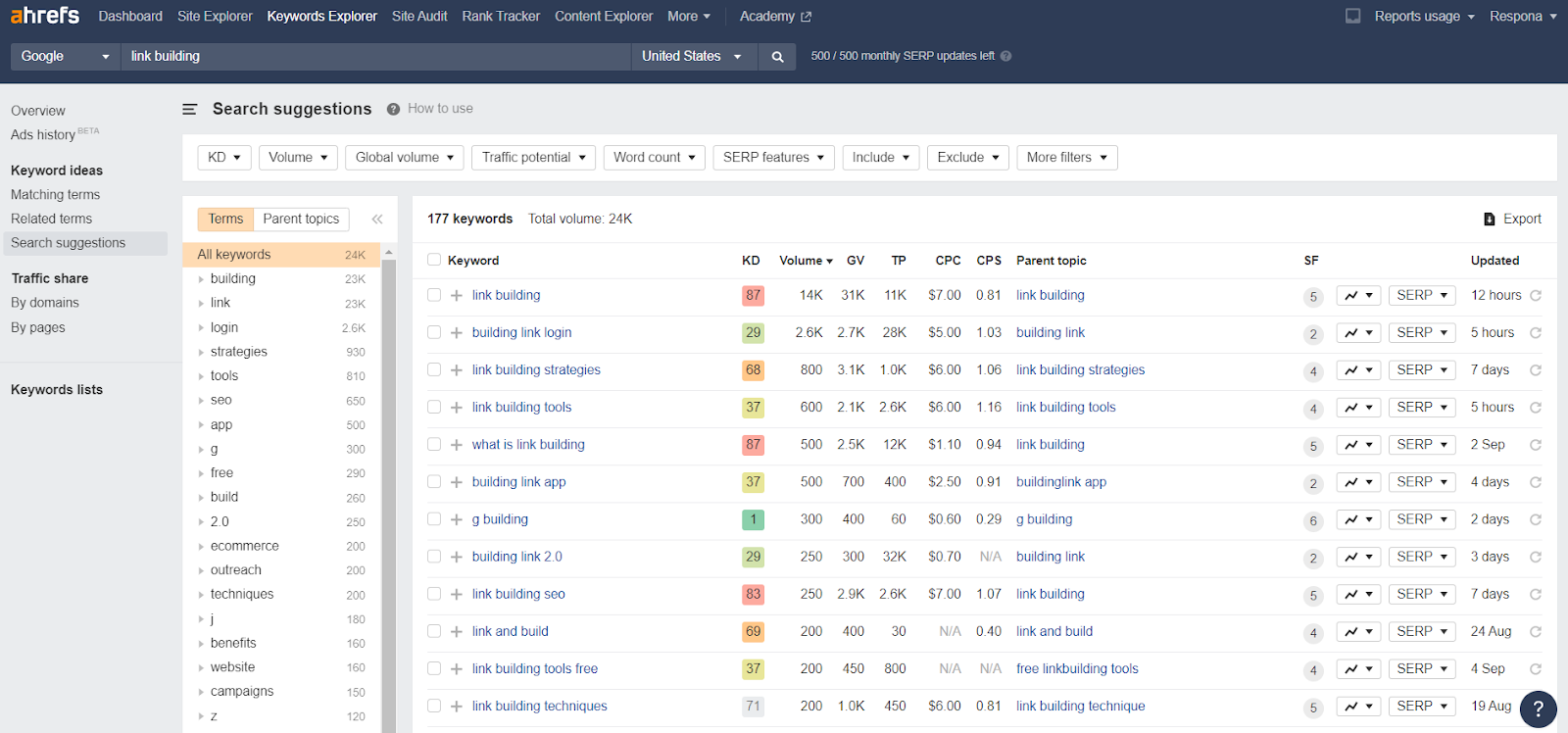Image resolution: width=1568 pixels, height=733 pixels.
Task: Open the Global volume filter dropdown
Action: coord(405,158)
